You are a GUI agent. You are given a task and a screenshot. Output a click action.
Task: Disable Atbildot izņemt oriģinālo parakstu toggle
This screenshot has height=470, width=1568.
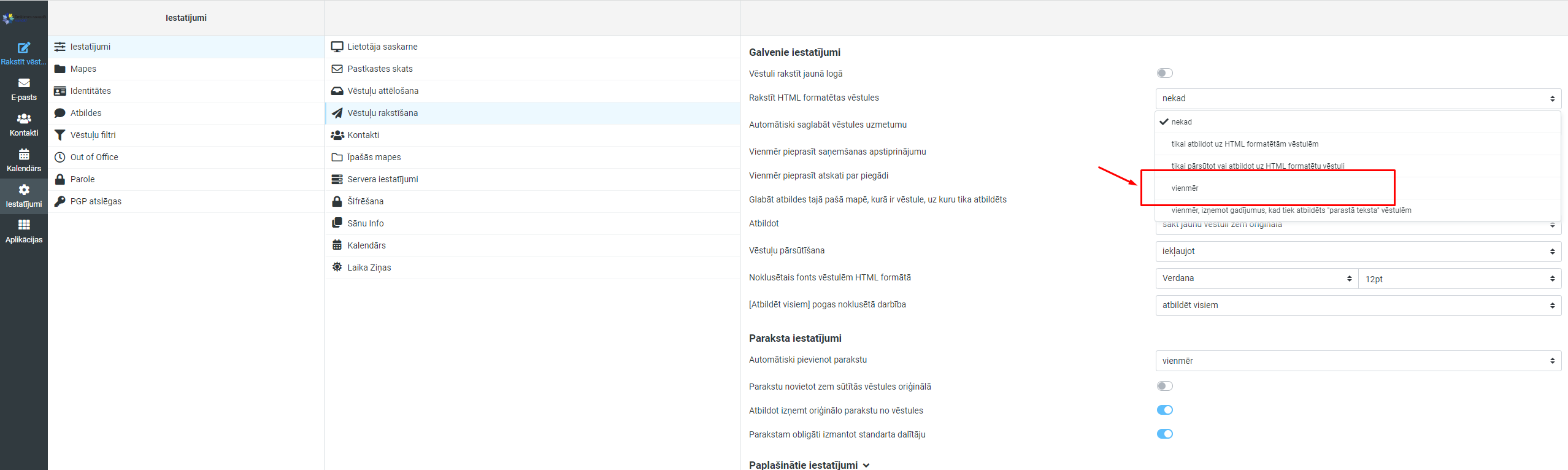[x=1164, y=410]
